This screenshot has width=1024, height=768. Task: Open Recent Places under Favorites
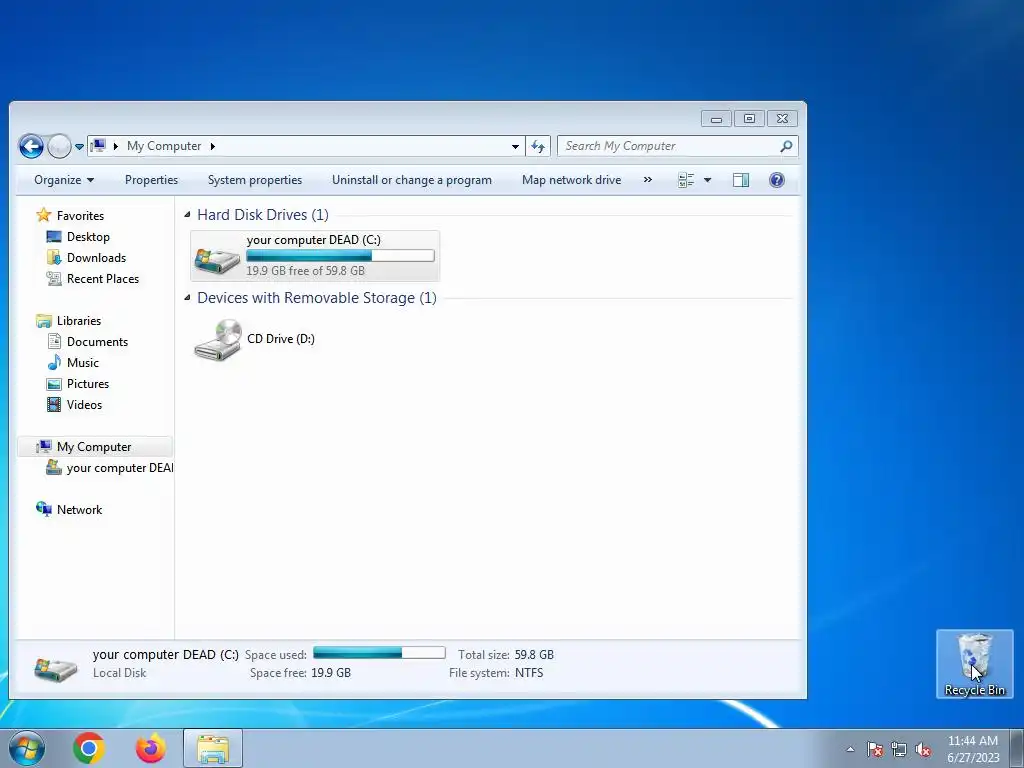click(x=103, y=279)
